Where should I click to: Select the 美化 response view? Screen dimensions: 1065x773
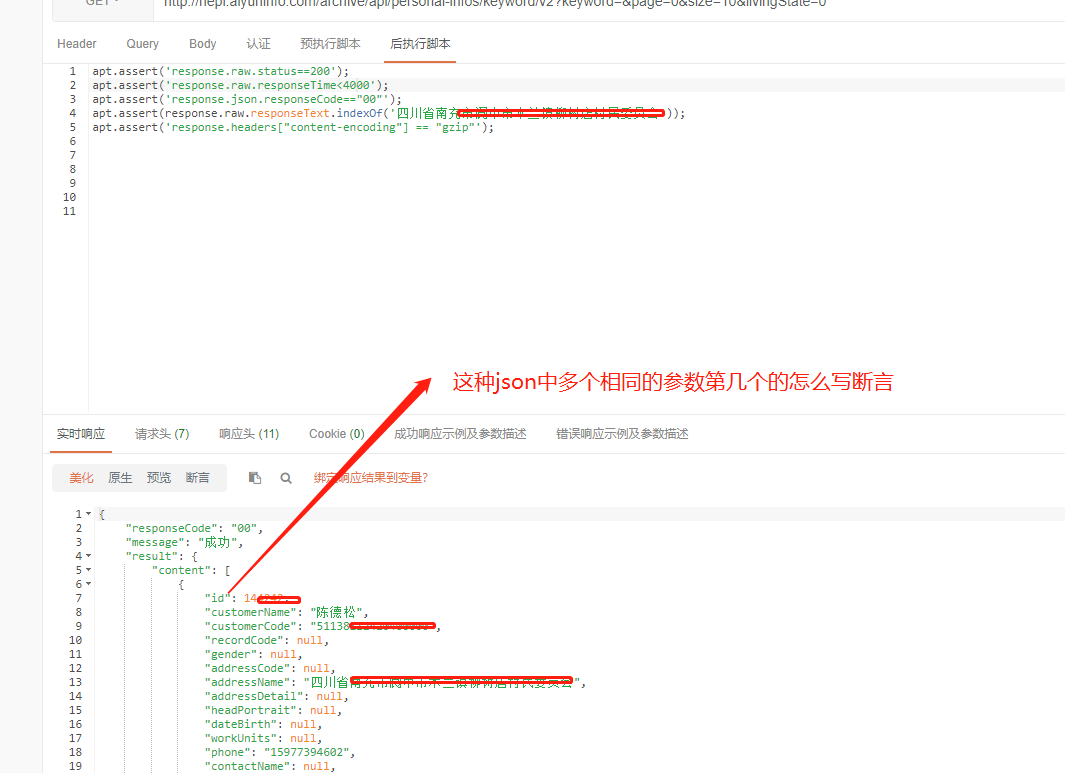[x=82, y=478]
